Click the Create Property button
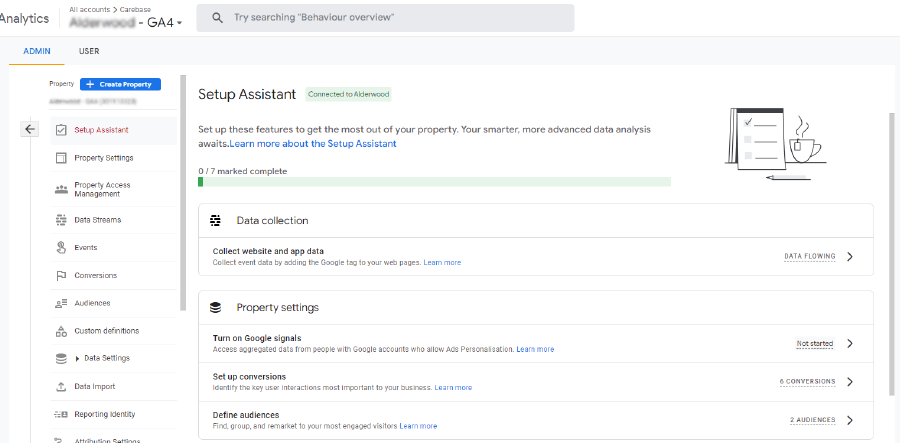 121,84
